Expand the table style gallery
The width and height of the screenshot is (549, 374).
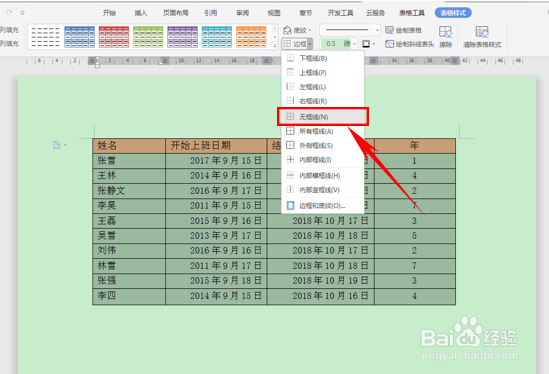click(x=274, y=45)
